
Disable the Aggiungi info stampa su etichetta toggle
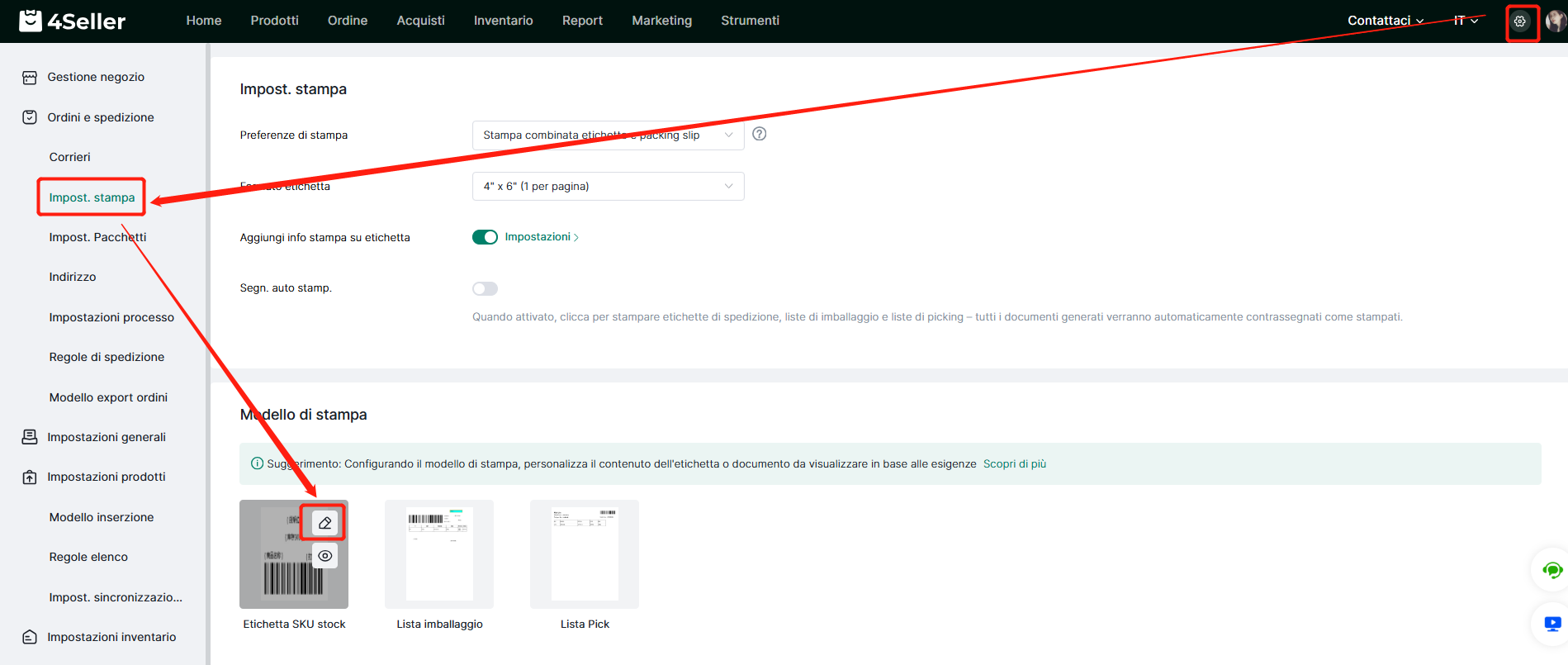(x=485, y=237)
